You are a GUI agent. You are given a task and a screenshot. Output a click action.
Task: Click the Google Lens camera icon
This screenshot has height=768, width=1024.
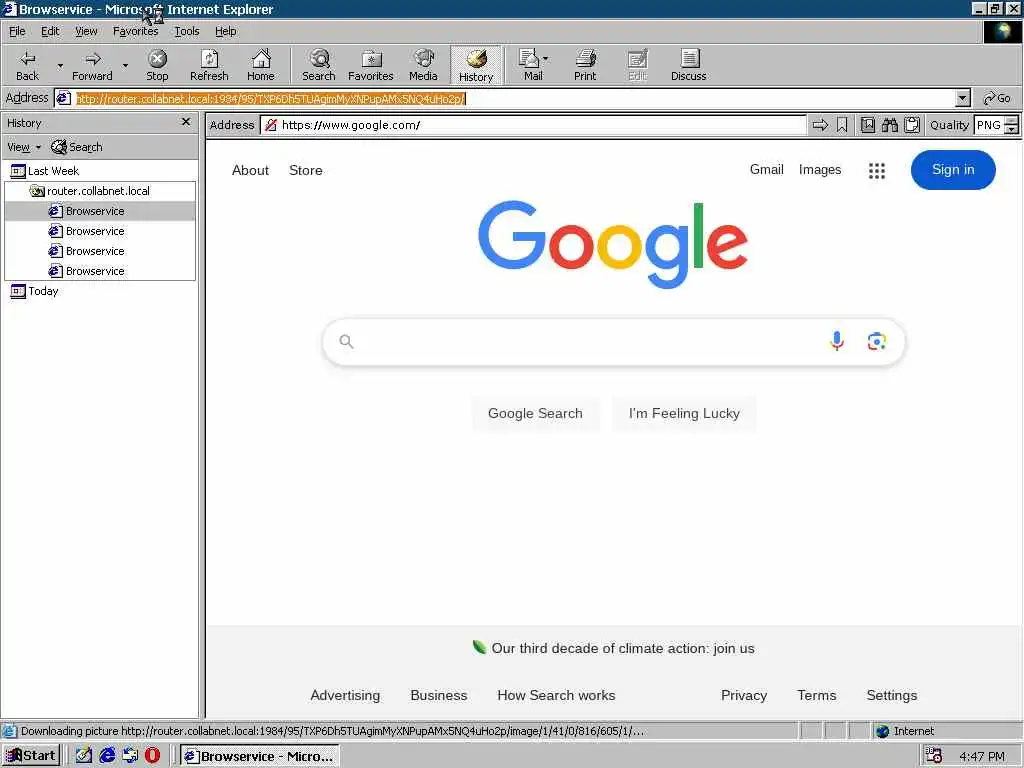click(876, 341)
